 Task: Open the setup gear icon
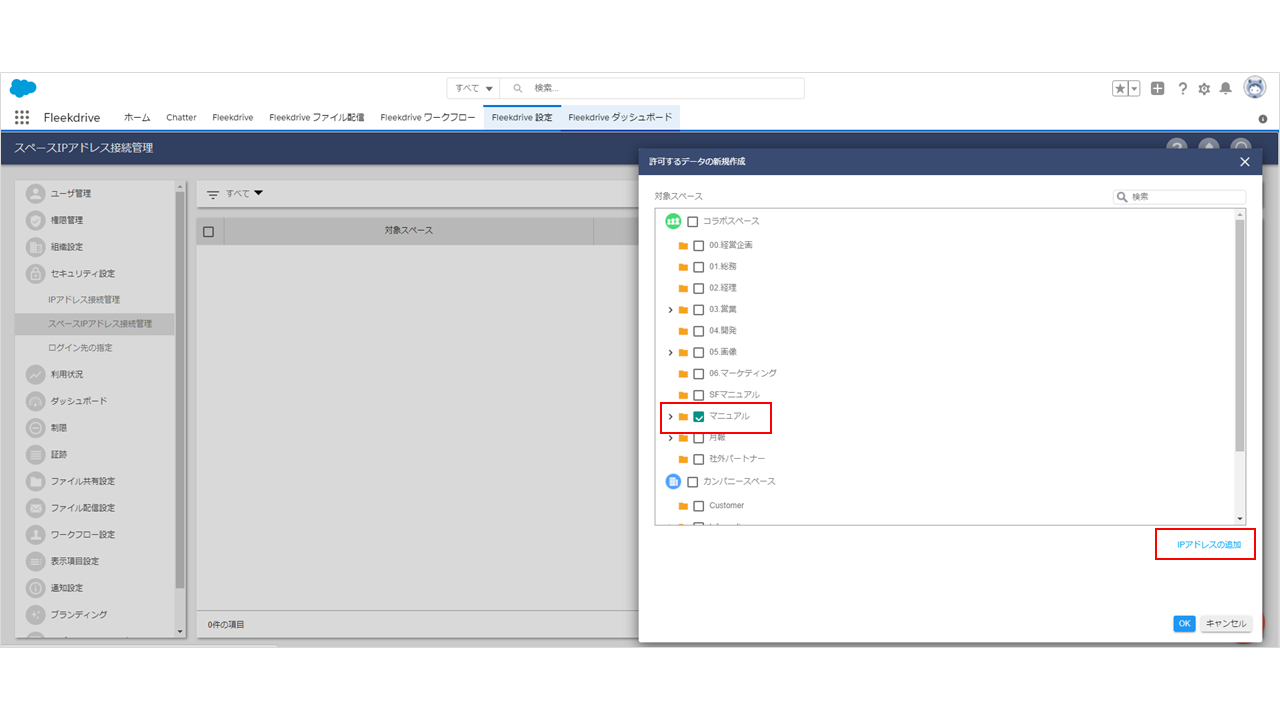coord(1204,88)
